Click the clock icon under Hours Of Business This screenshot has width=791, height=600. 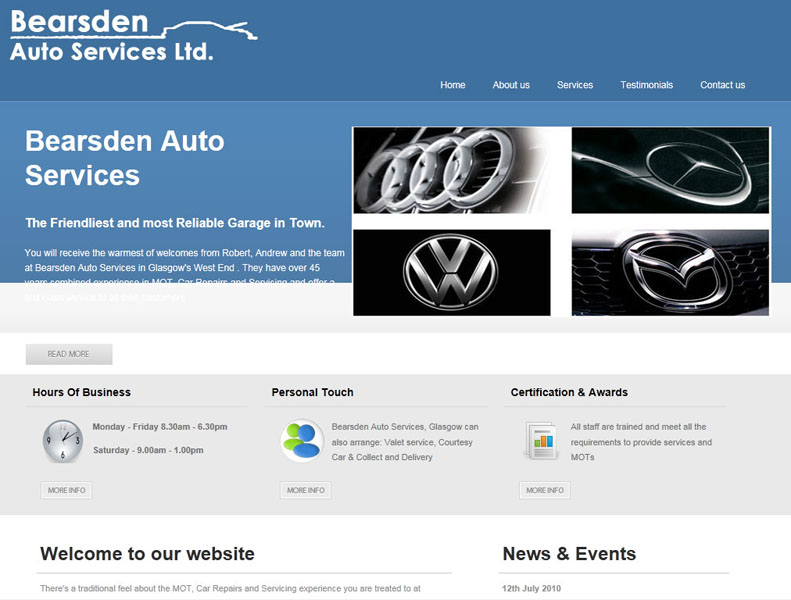pos(63,441)
